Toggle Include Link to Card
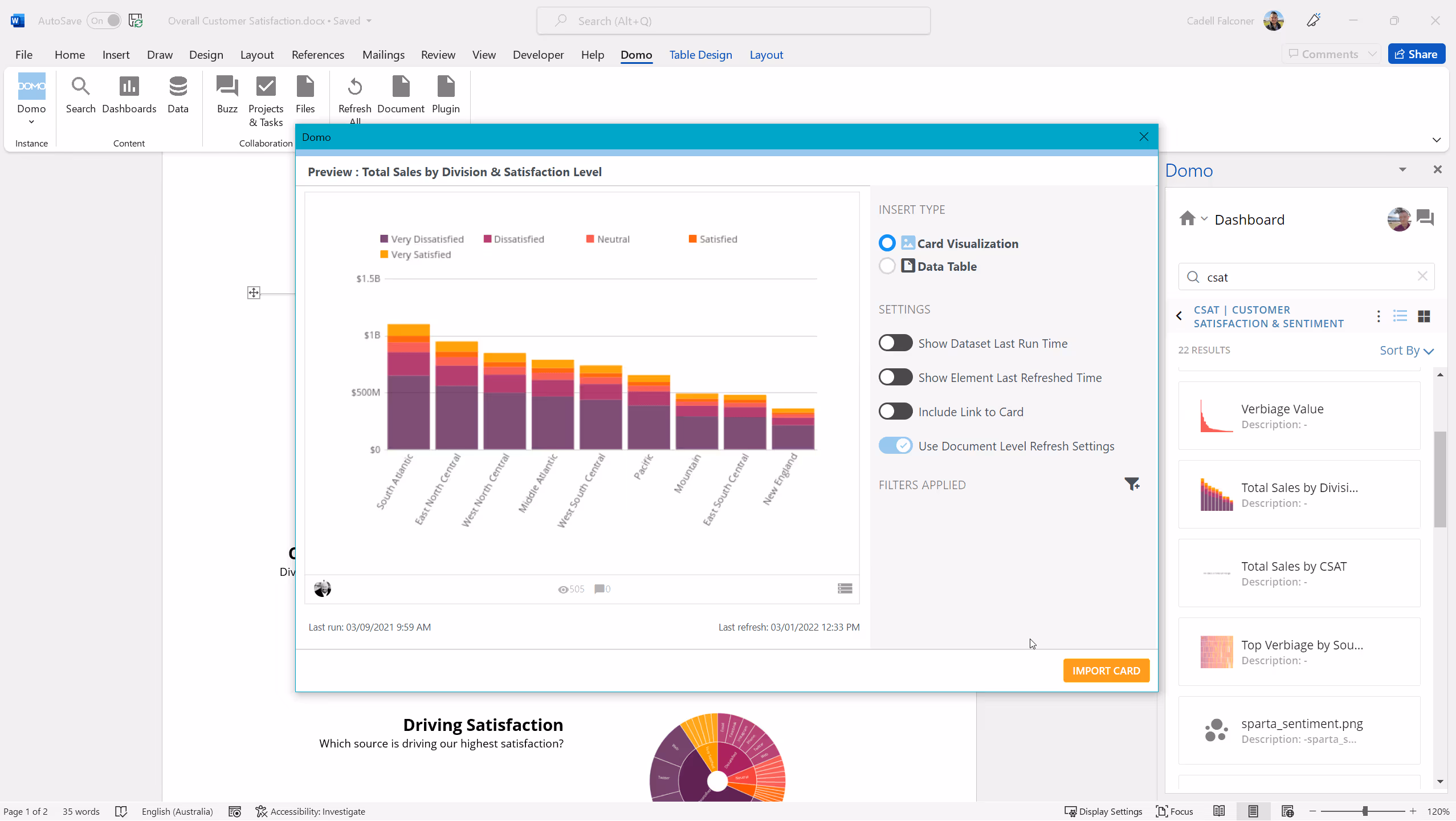This screenshot has height=821, width=1456. (895, 411)
